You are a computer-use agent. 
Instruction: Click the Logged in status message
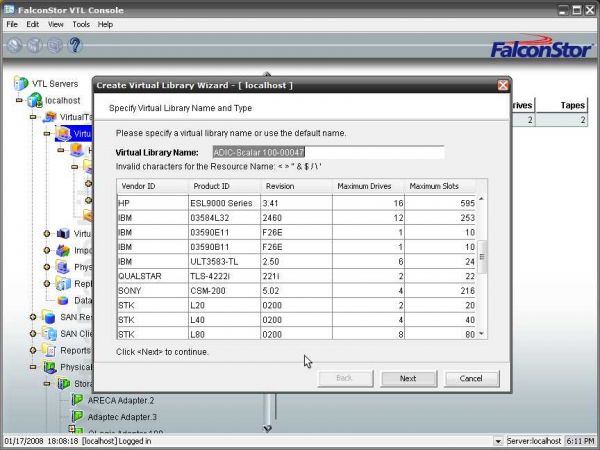click(134, 441)
